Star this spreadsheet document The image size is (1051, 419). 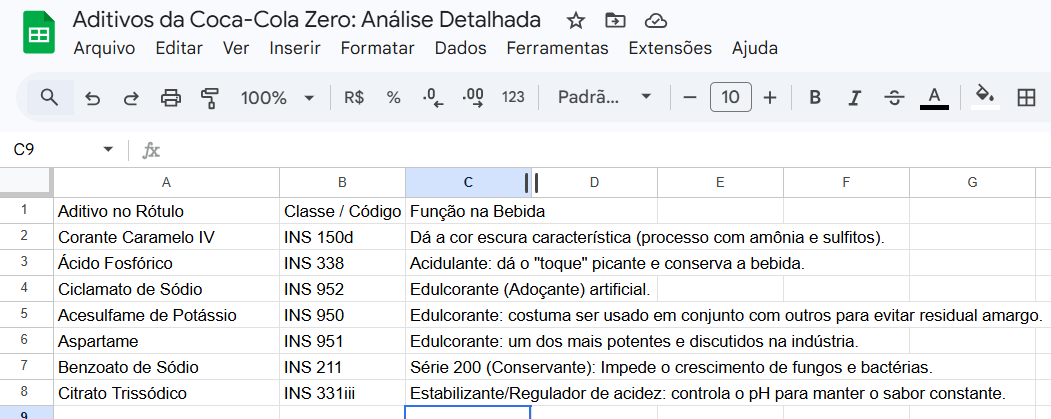coord(576,21)
